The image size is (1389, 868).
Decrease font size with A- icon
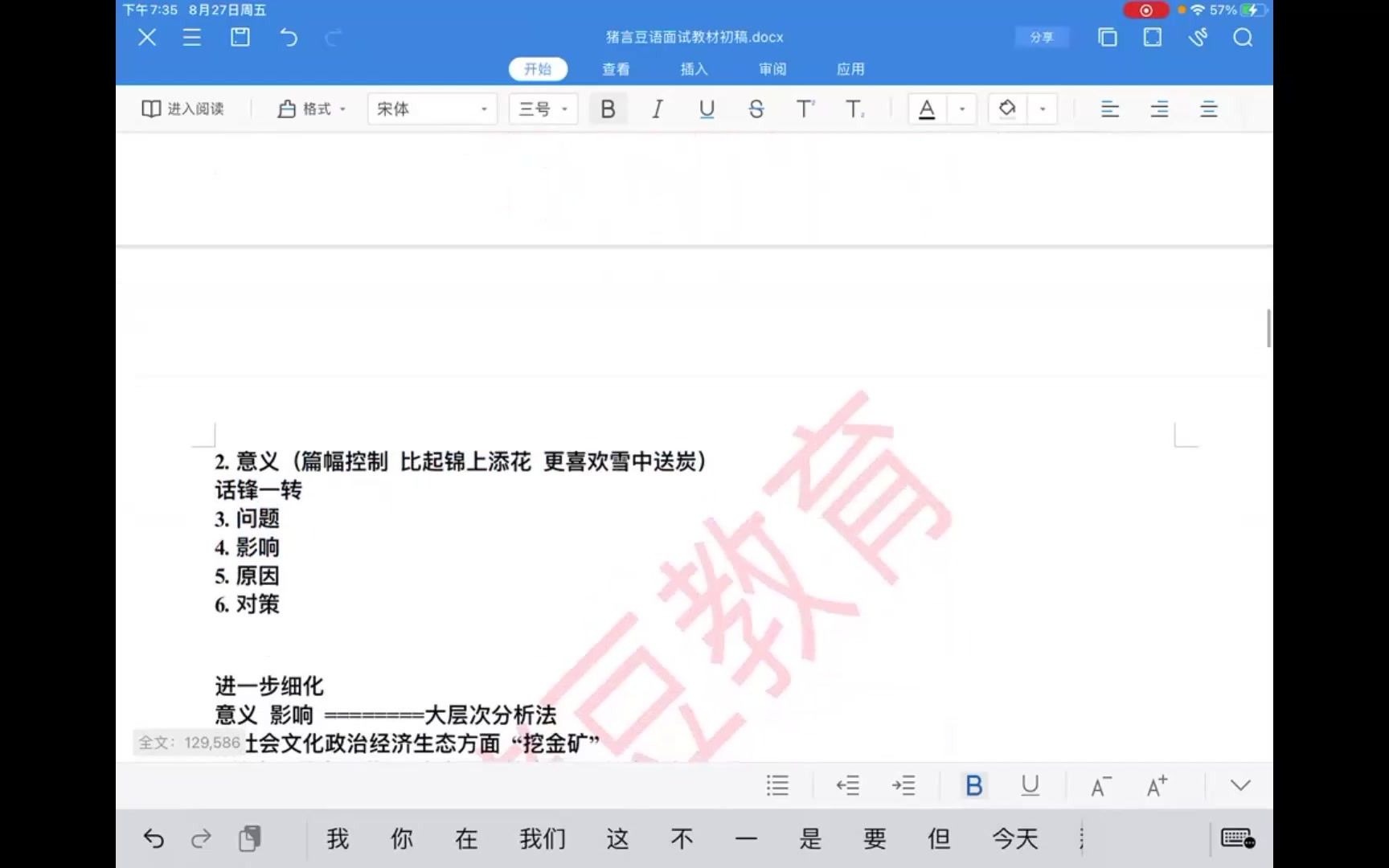click(x=1101, y=785)
